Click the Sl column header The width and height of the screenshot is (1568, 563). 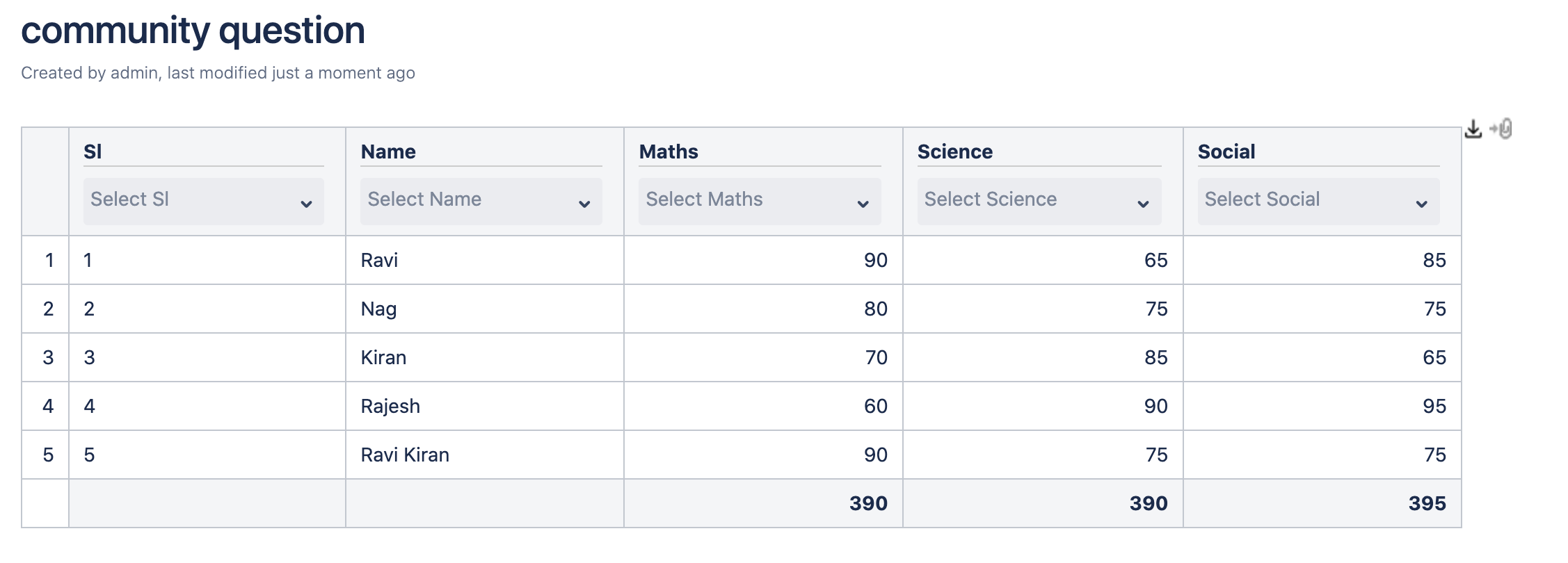(93, 152)
